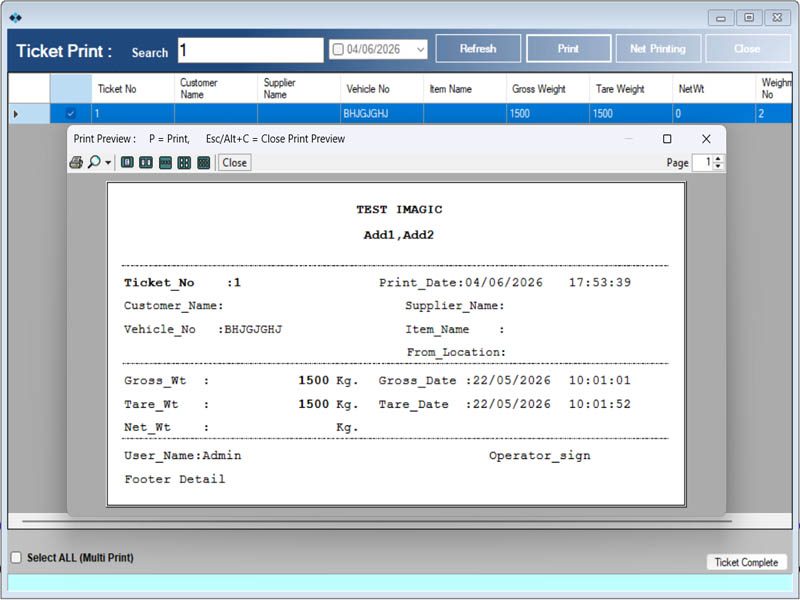
Task: Click the magnifier zoom icon in preview
Action: tap(94, 162)
